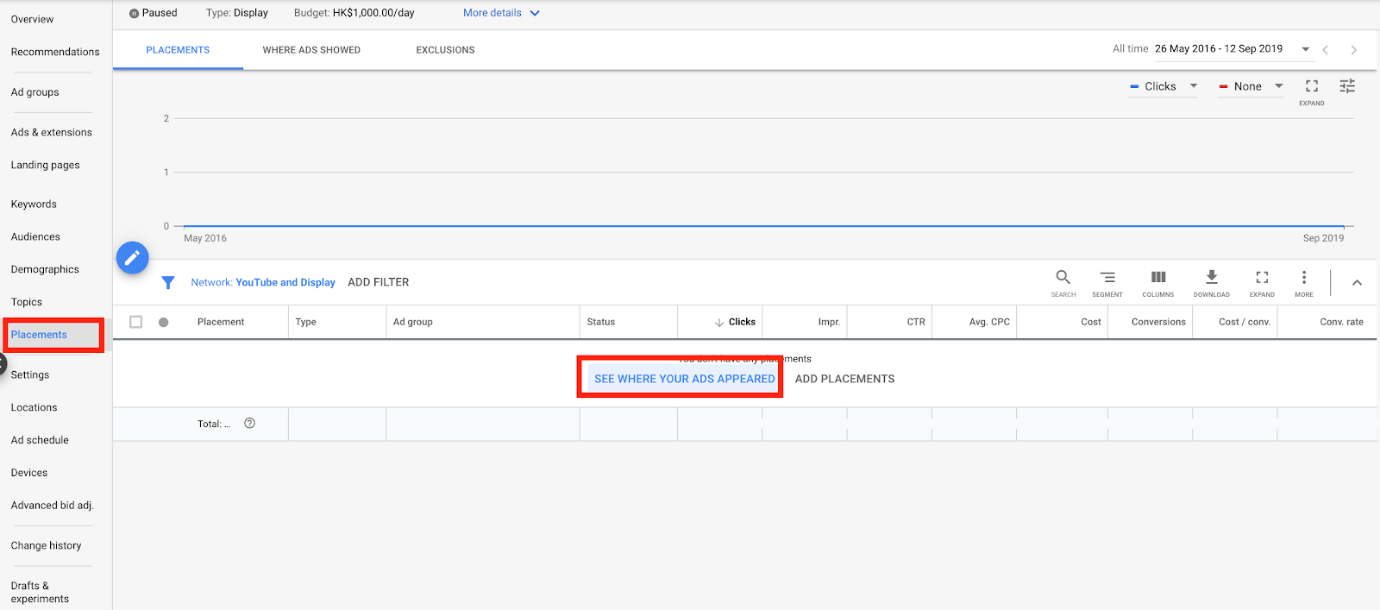Click the Download icon
This screenshot has width=1380, height=610.
(1211, 279)
